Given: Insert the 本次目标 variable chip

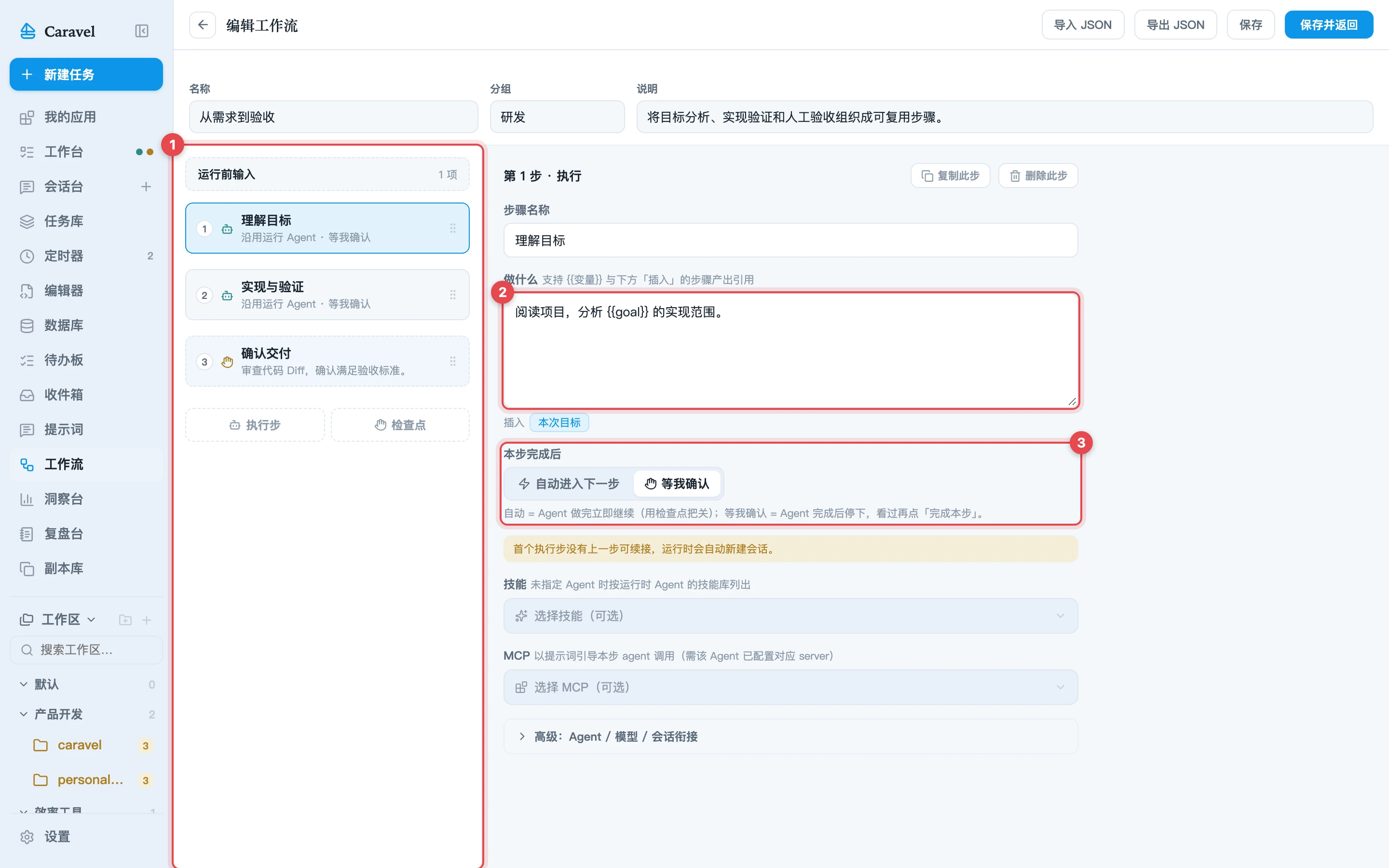Looking at the screenshot, I should (559, 422).
